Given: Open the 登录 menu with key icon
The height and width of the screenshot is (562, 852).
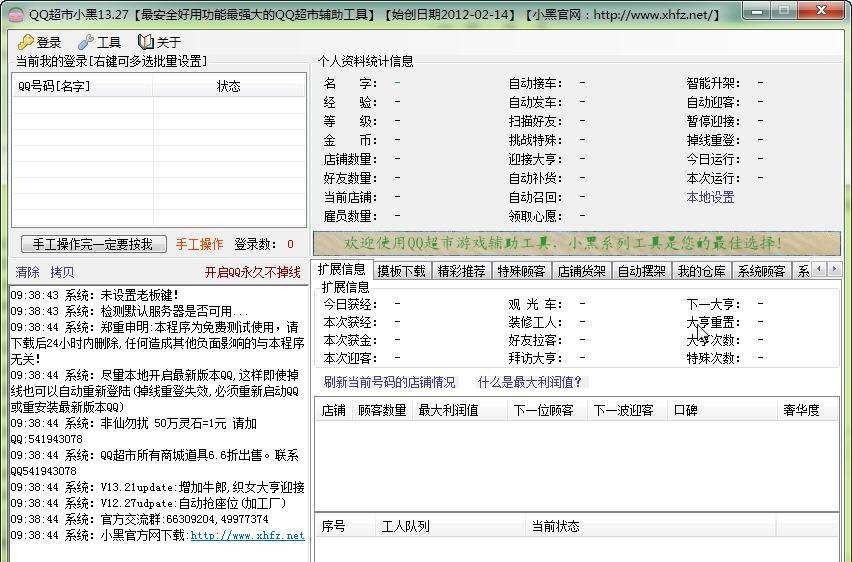Looking at the screenshot, I should (39, 42).
